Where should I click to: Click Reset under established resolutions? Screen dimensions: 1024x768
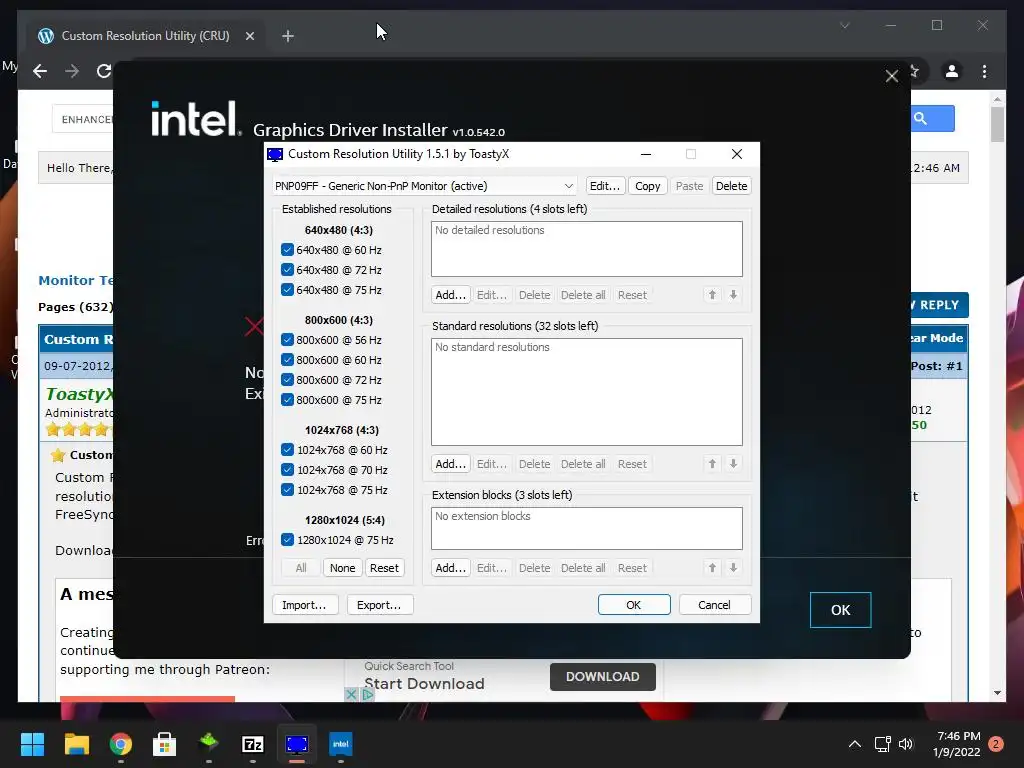pyautogui.click(x=384, y=568)
